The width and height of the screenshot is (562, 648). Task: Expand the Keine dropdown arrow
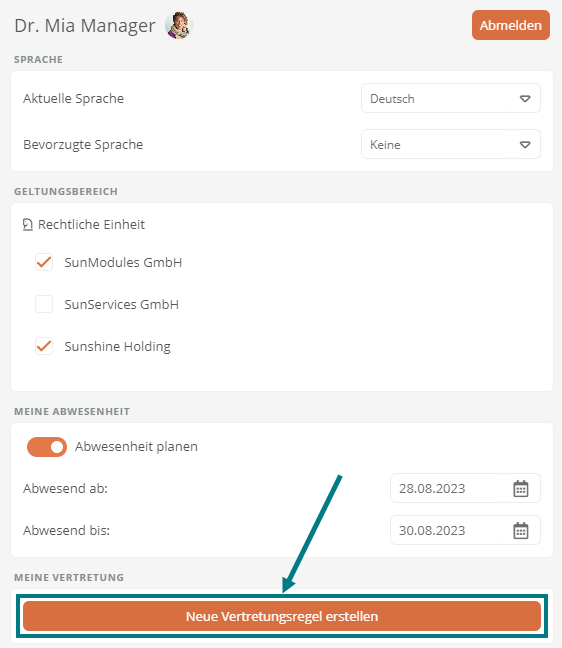525,144
